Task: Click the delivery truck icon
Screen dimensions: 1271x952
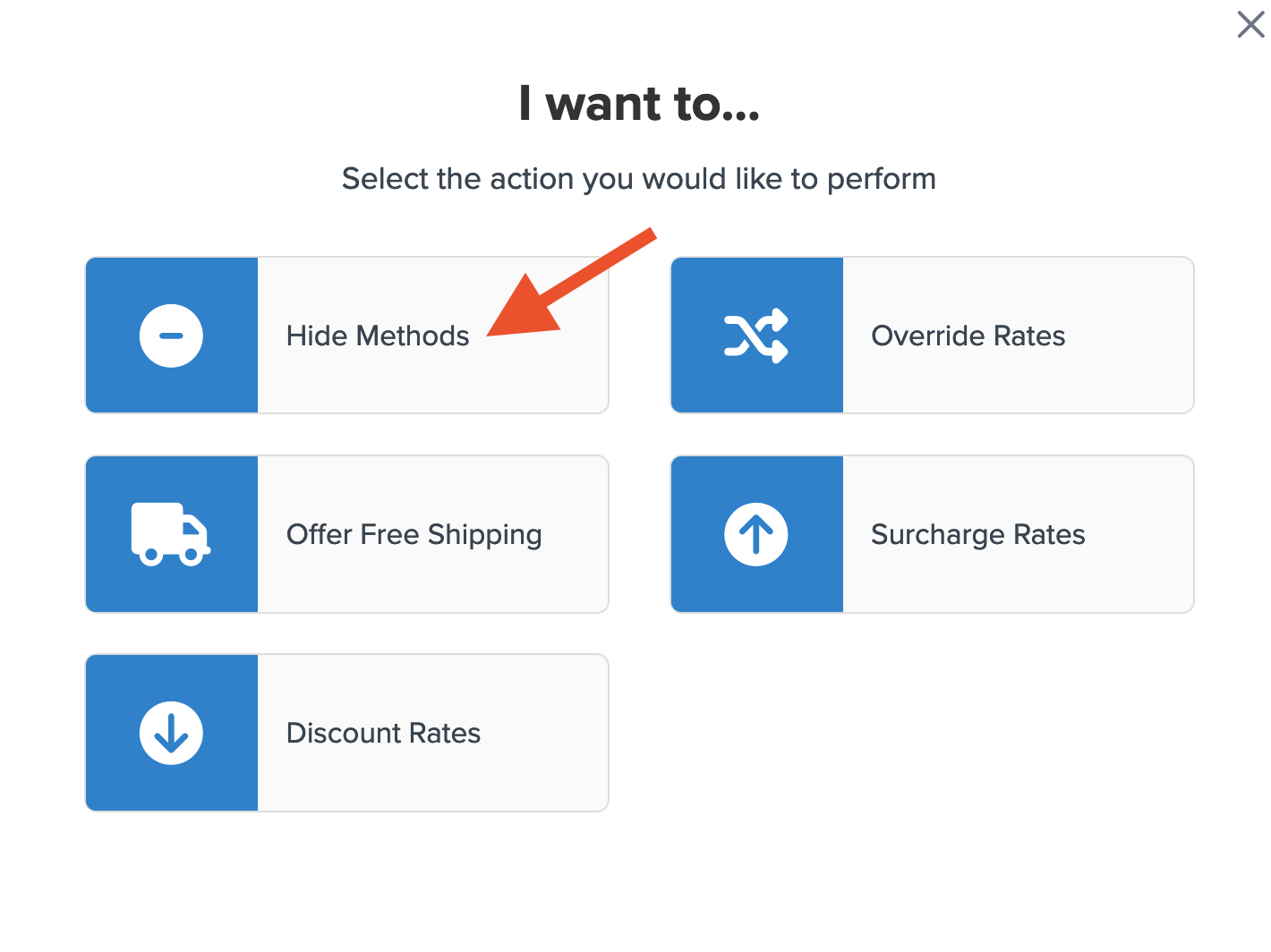Action: 170,534
